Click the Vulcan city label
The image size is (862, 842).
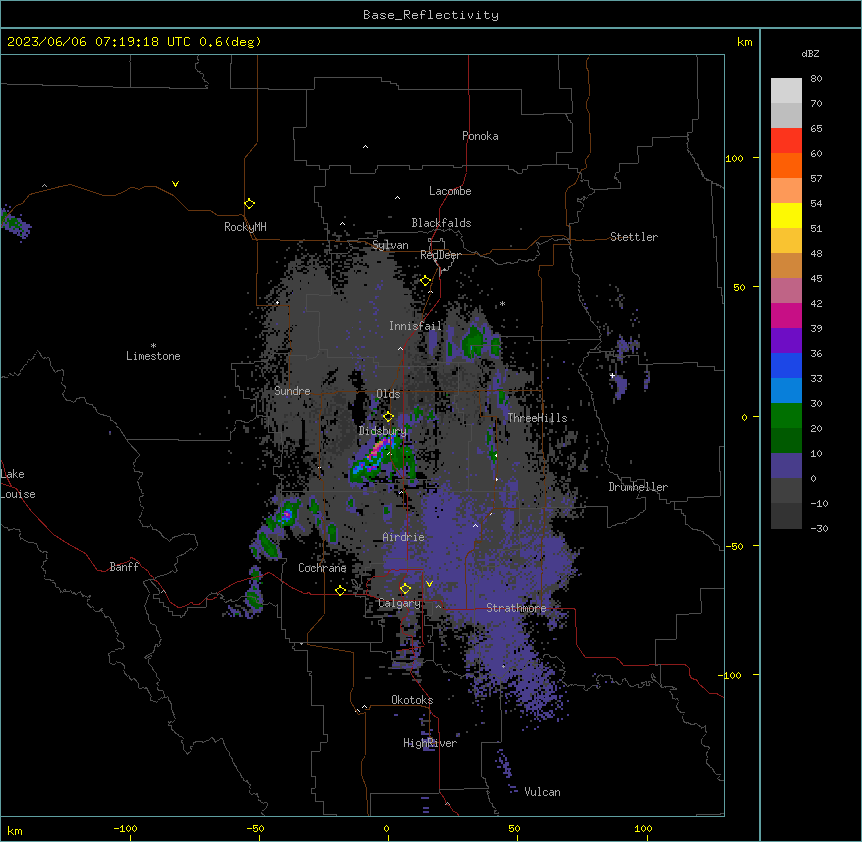coord(543,792)
